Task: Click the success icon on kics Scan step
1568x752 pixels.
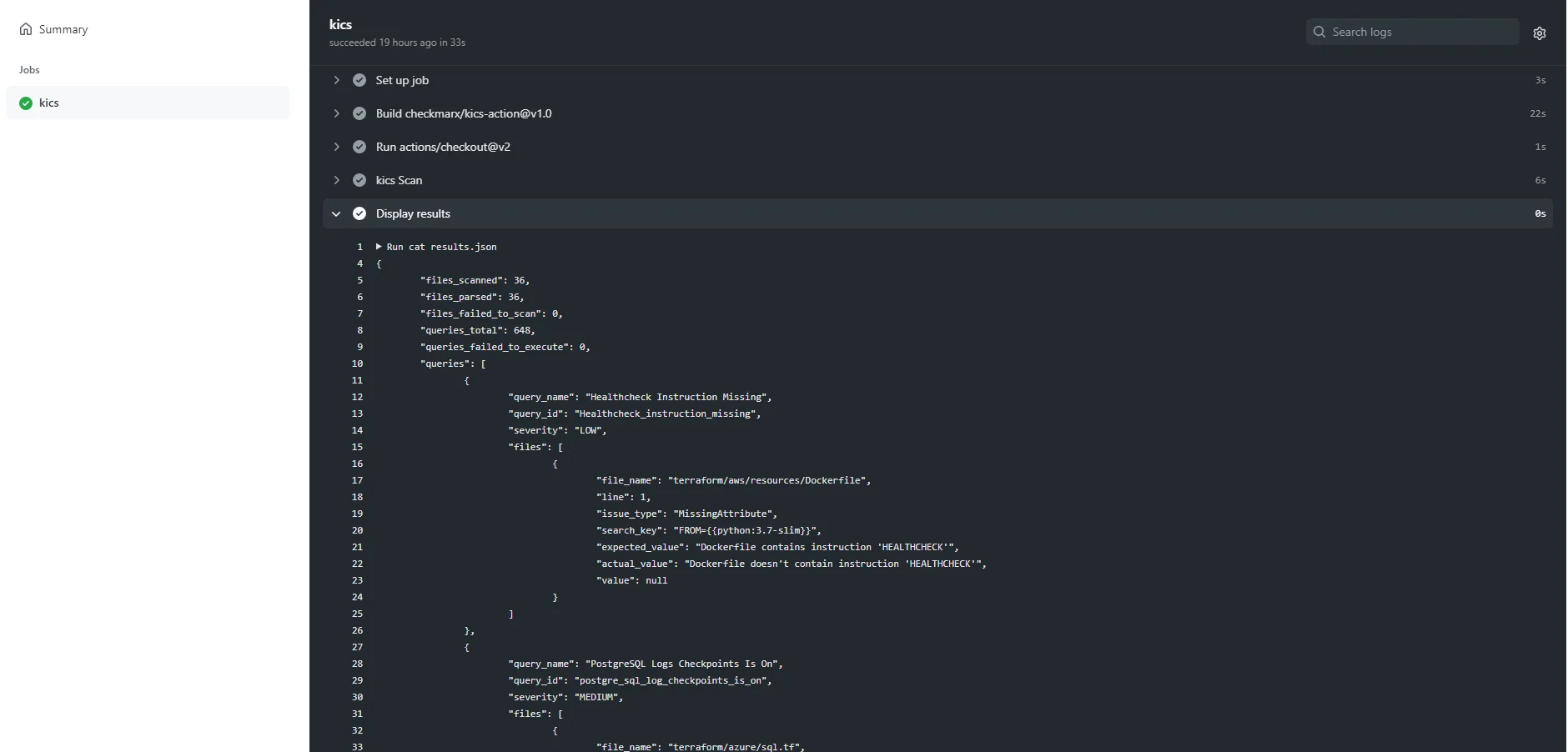Action: pos(359,180)
